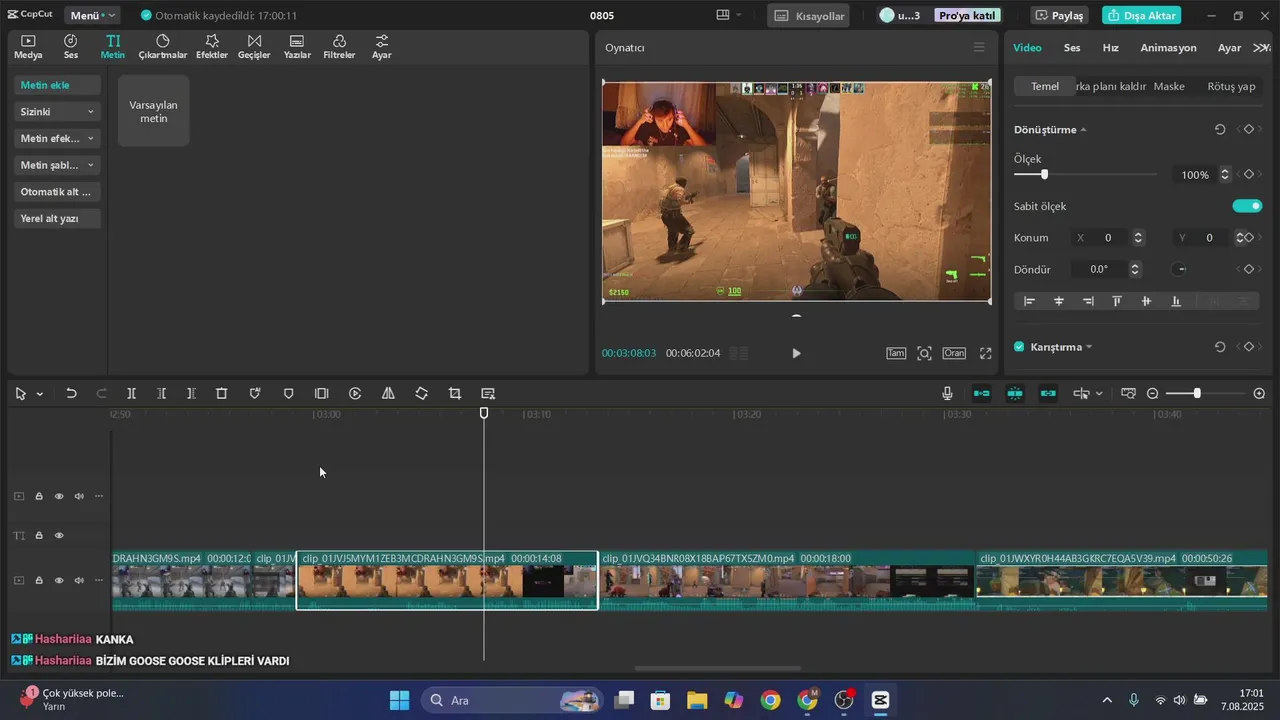Click the rotate tool in timeline toolbar
The width and height of the screenshot is (1280, 720).
[421, 394]
